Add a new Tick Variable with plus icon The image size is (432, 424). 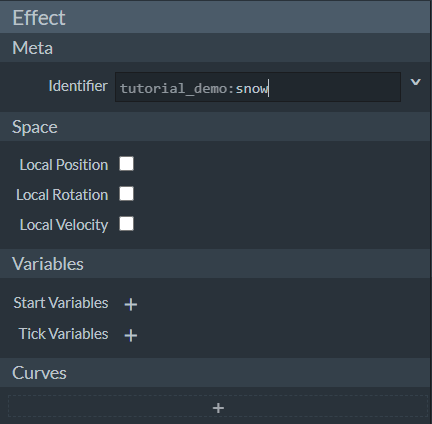pyautogui.click(x=131, y=335)
